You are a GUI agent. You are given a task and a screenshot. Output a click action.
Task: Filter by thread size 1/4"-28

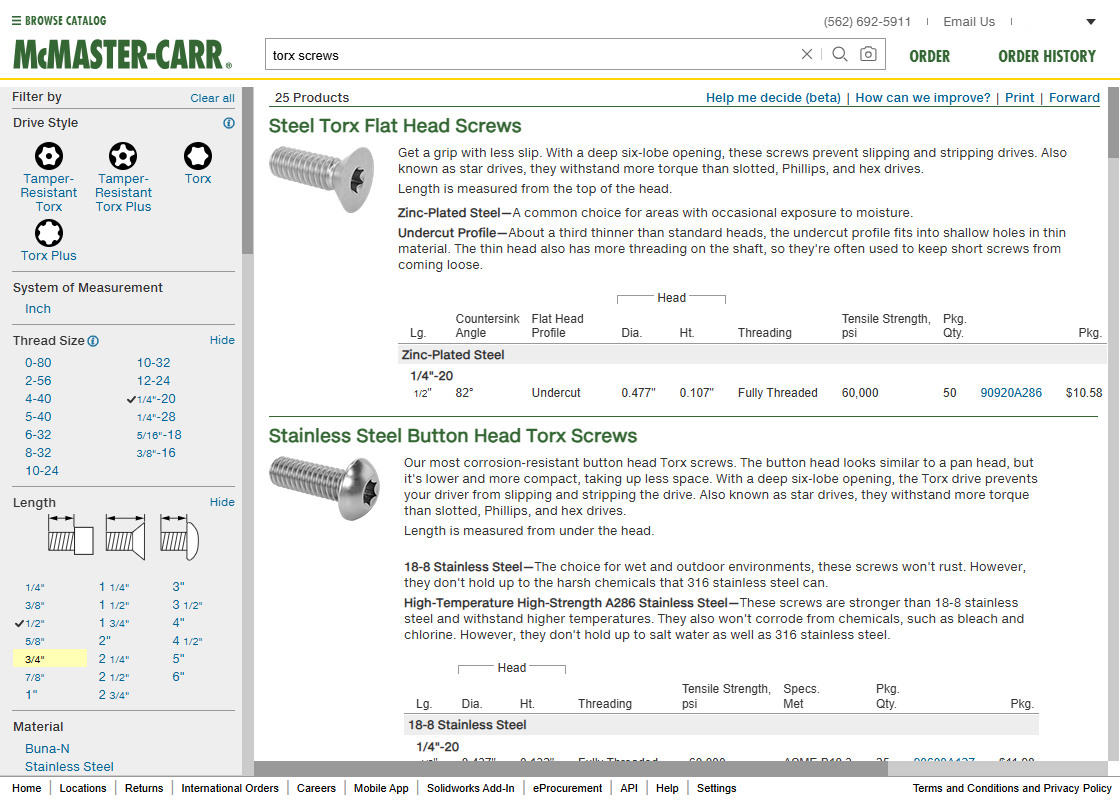click(x=156, y=417)
